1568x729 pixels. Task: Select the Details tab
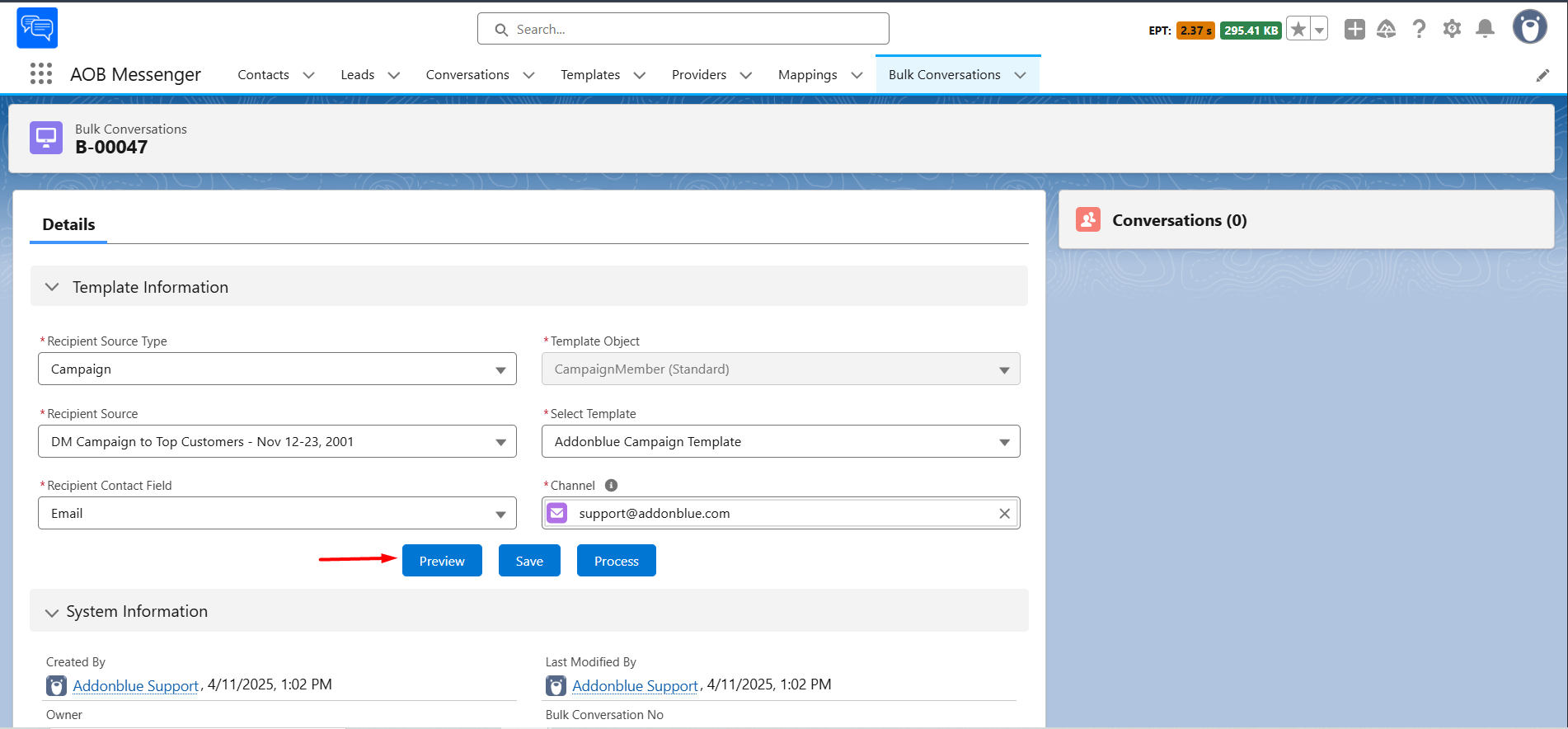68,224
